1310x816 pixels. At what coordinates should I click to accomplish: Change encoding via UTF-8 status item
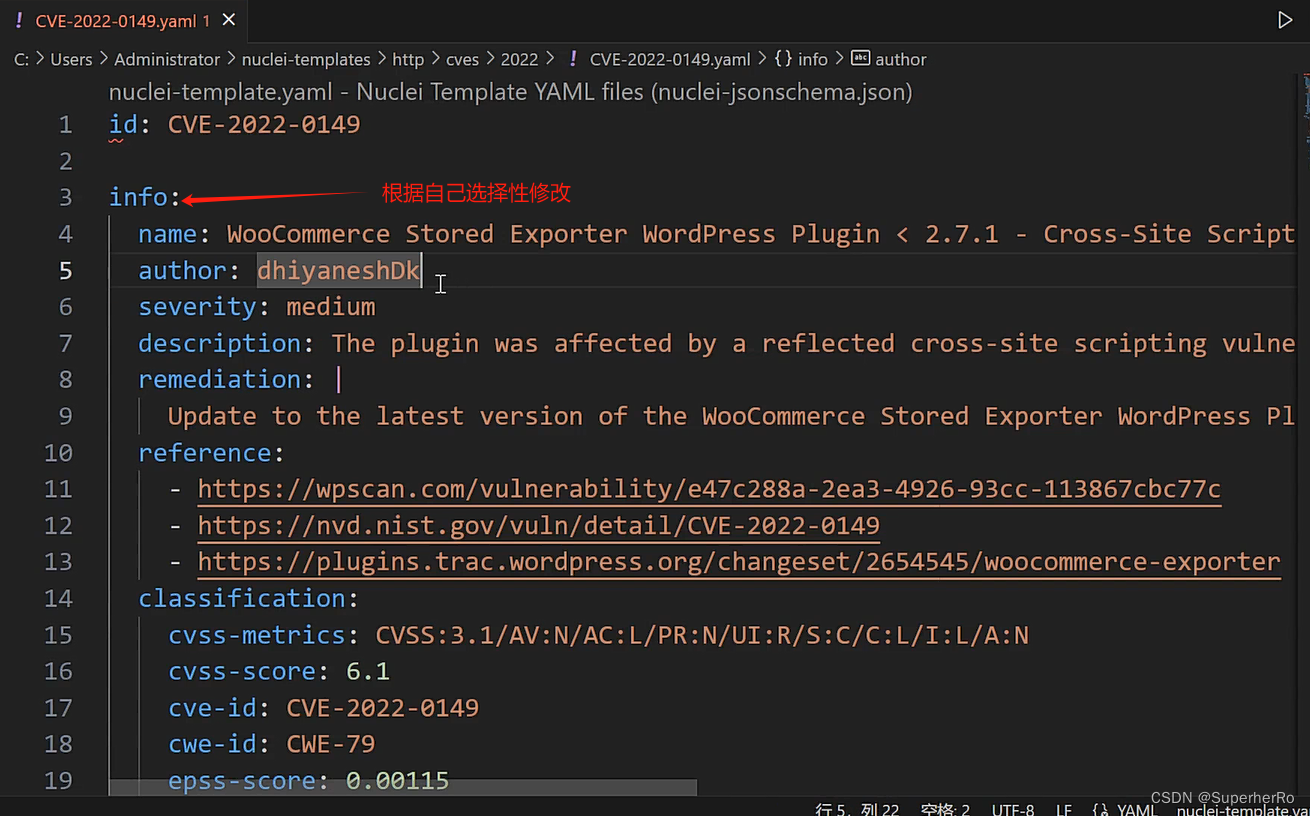coord(1013,809)
